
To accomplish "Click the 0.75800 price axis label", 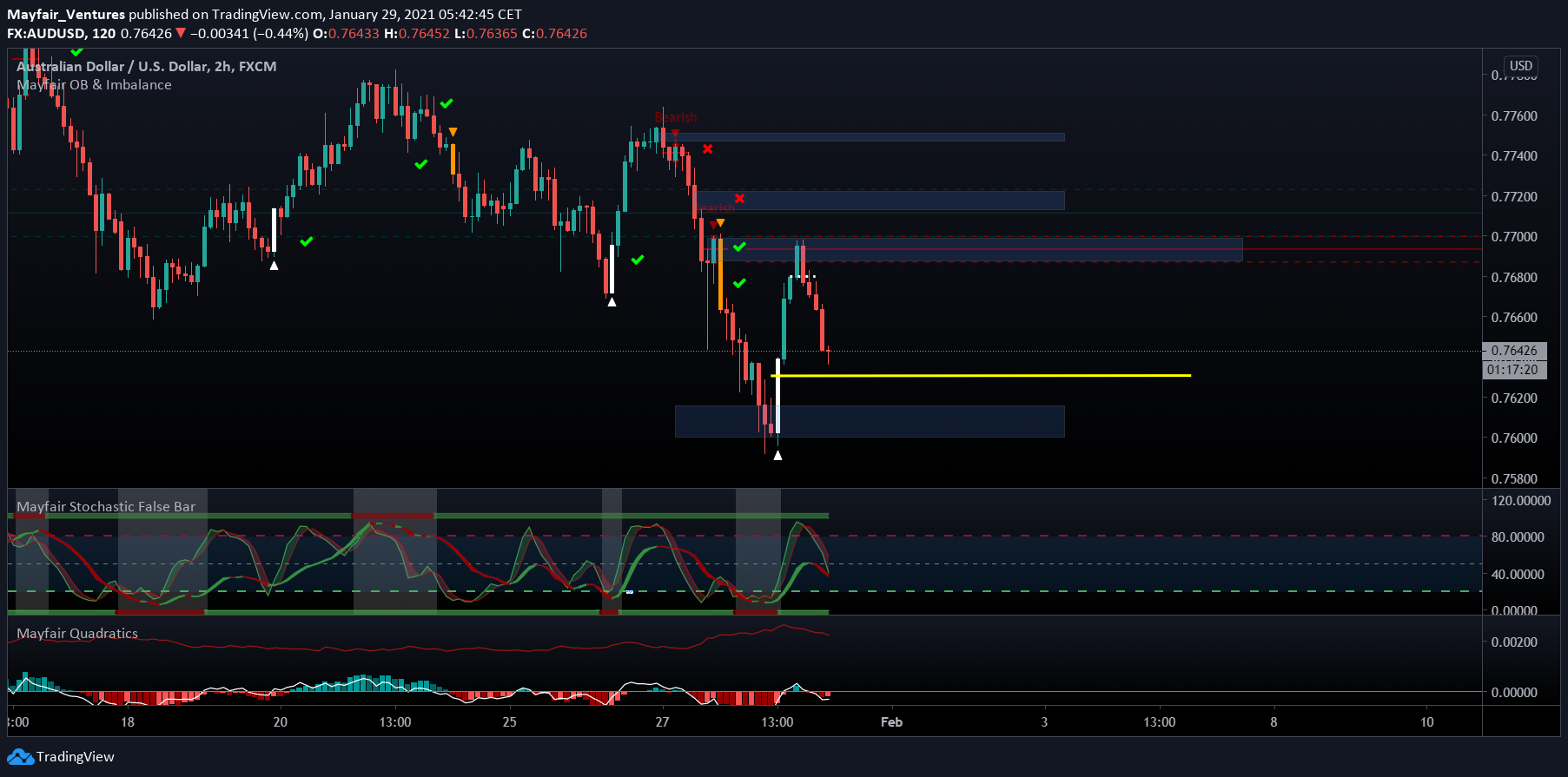I will [x=1514, y=478].
